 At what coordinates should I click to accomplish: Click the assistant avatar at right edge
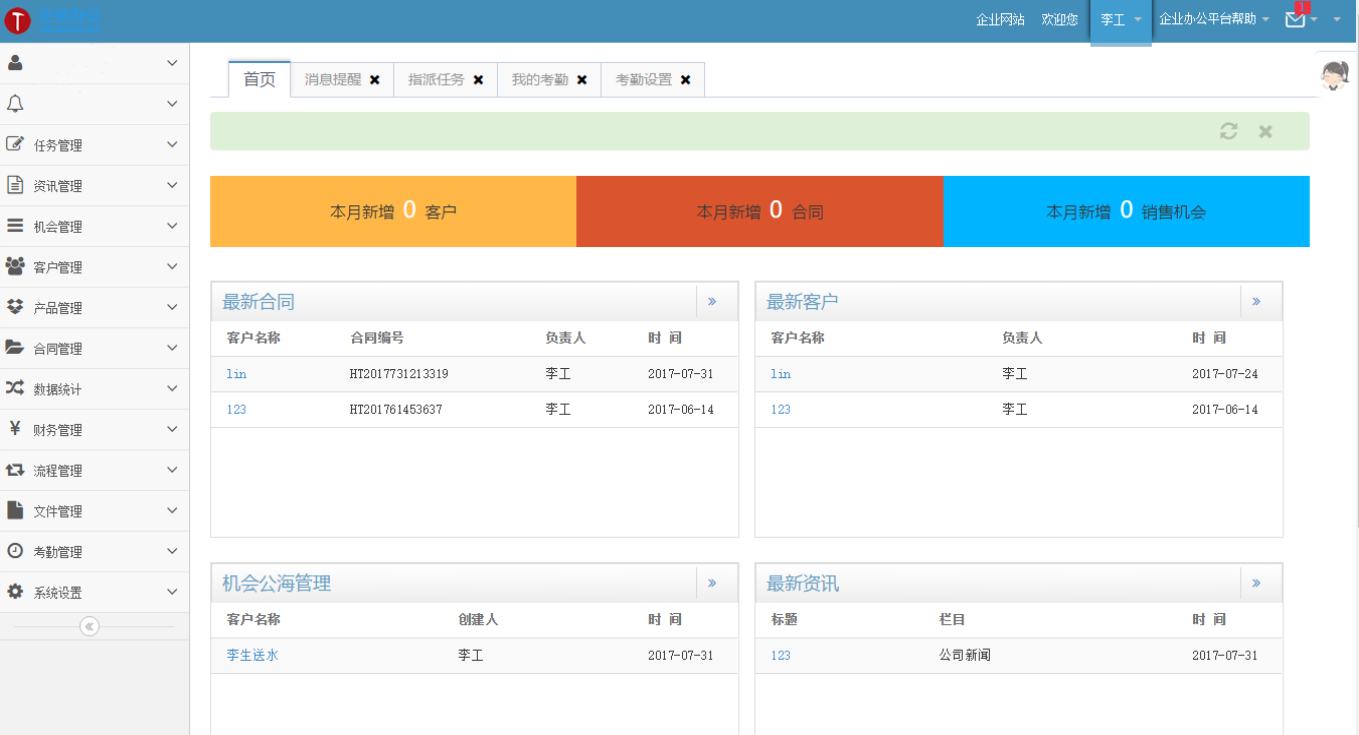tap(1335, 75)
